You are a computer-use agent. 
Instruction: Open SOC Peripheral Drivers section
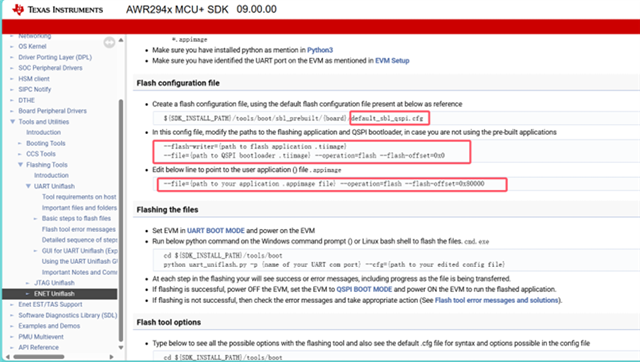click(x=50, y=68)
